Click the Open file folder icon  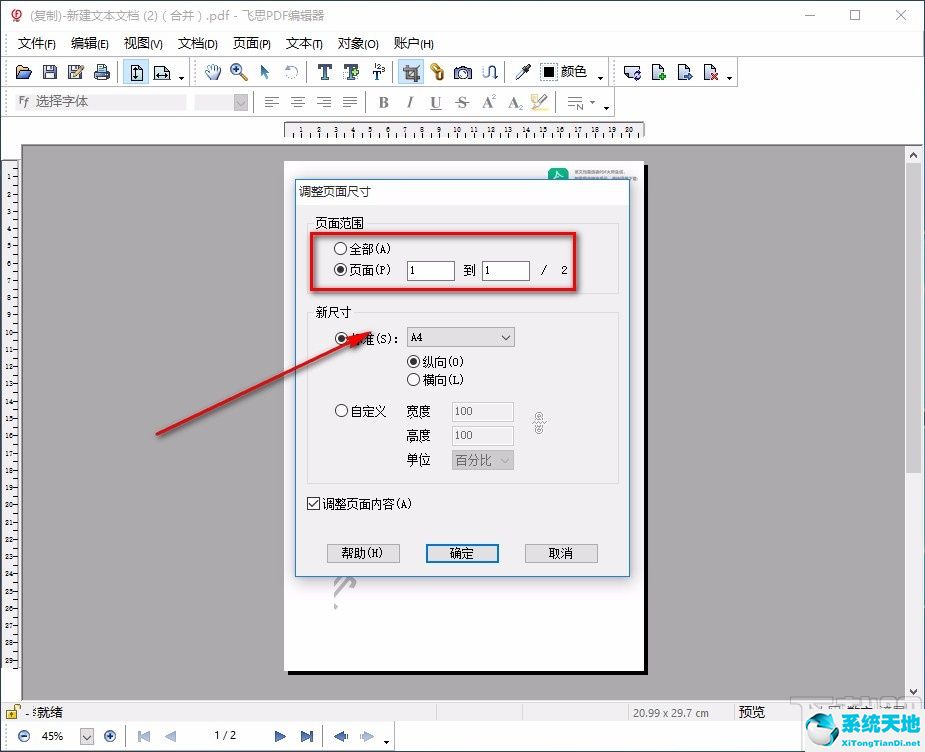pyautogui.click(x=24, y=72)
